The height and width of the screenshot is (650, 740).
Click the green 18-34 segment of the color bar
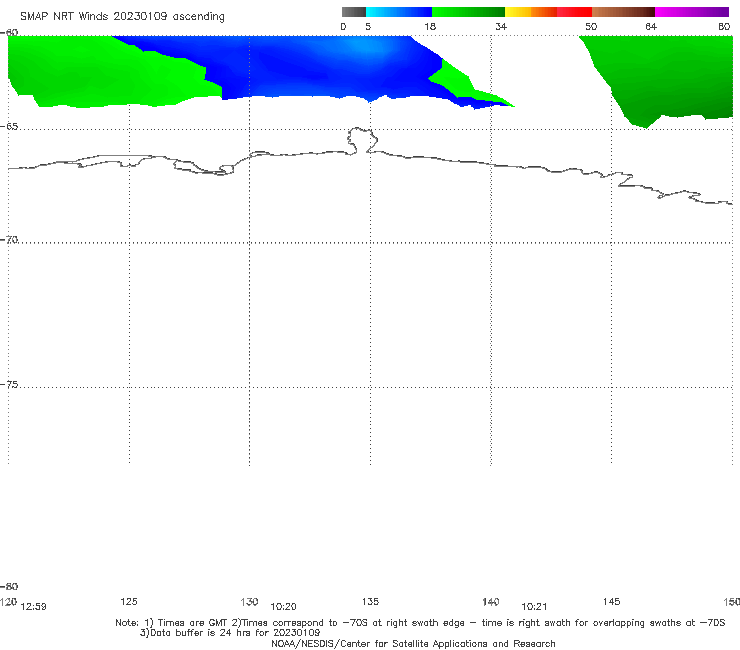468,12
